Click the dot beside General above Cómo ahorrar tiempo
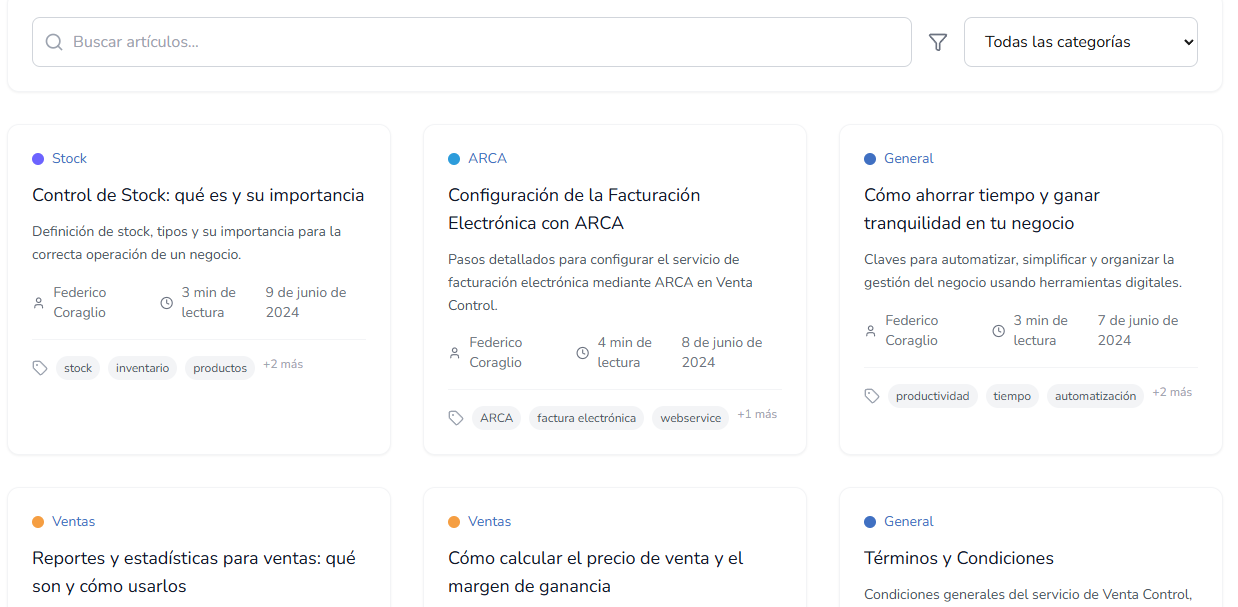The image size is (1238, 607). 870,159
